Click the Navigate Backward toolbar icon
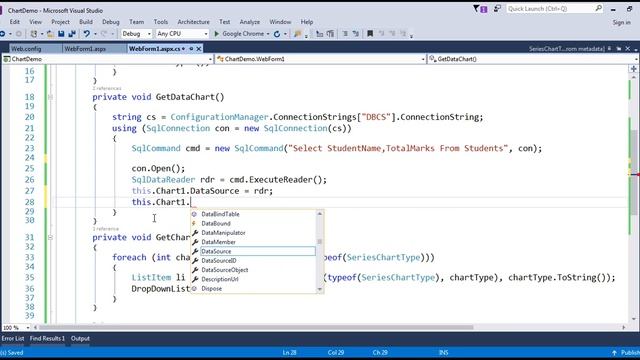Viewport: 640px width, 360px height. pos(2,34)
